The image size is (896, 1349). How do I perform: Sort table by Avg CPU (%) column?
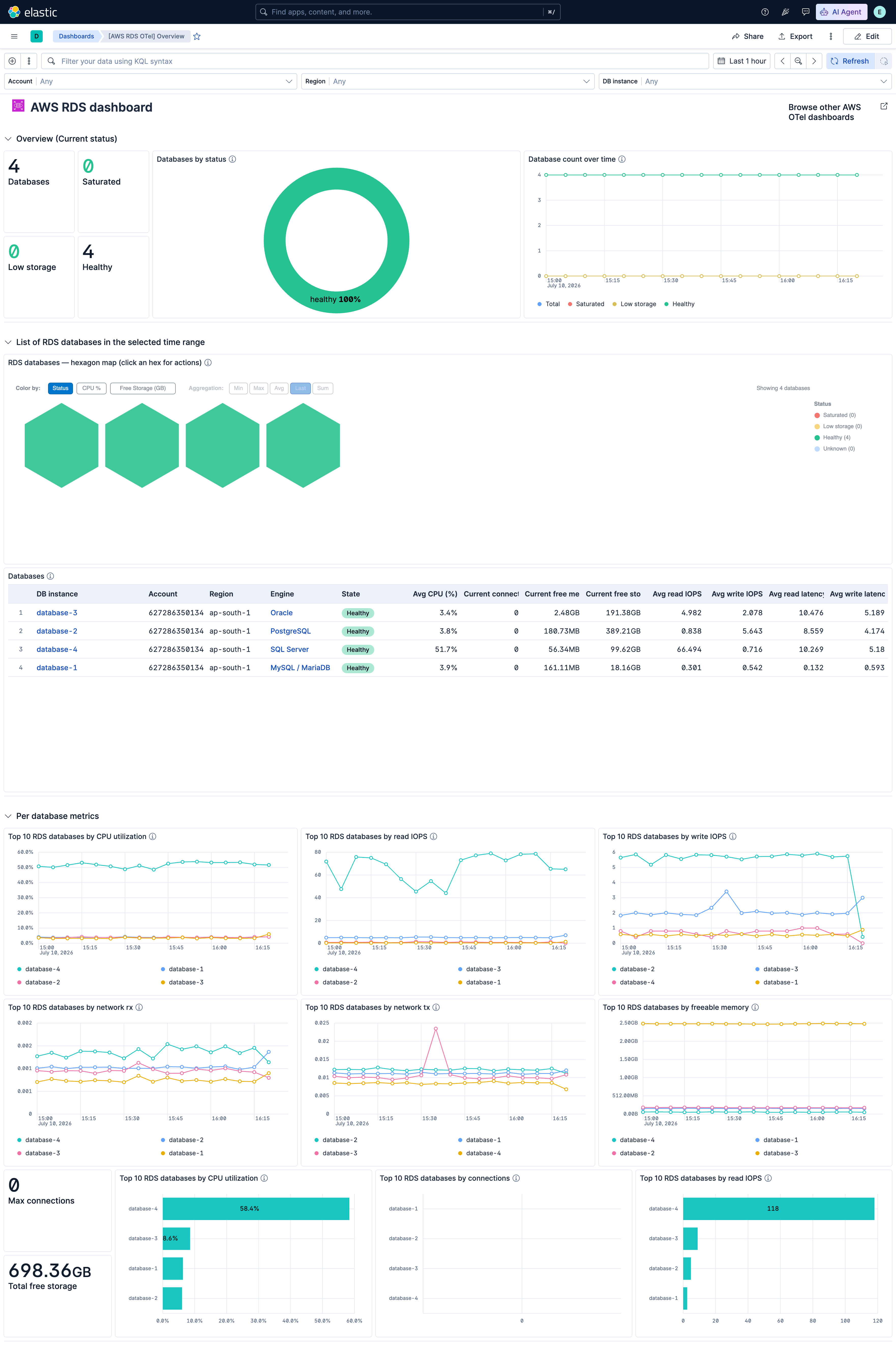(435, 594)
